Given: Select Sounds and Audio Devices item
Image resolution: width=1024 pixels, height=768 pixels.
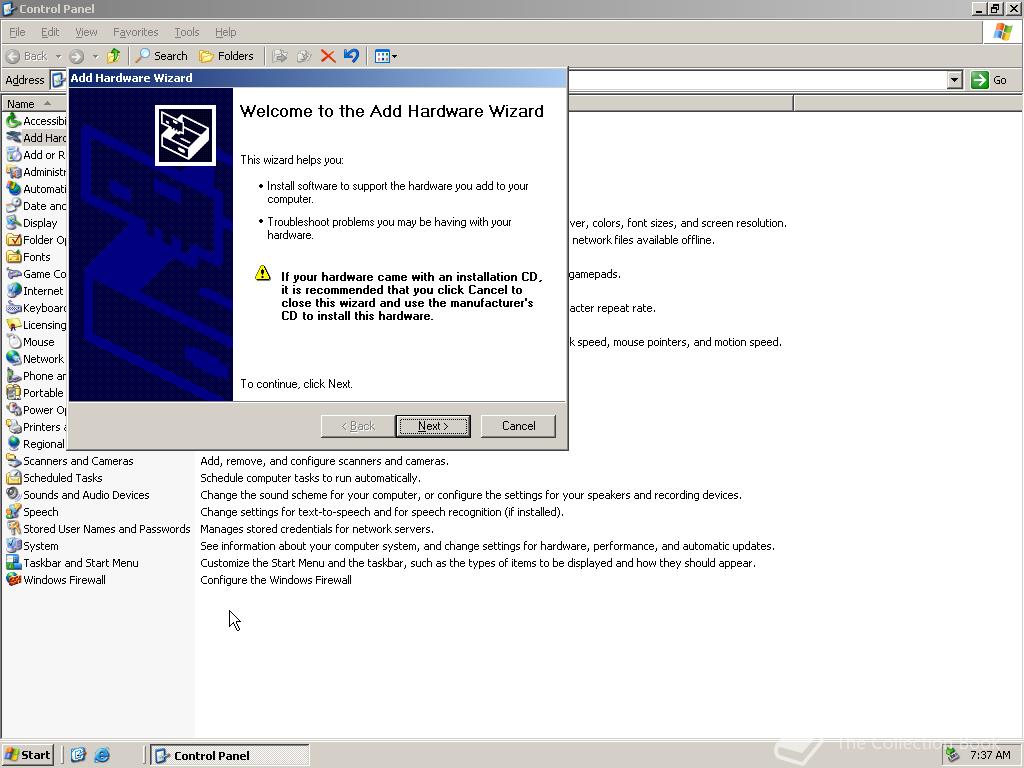Looking at the screenshot, I should pyautogui.click(x=78, y=494).
